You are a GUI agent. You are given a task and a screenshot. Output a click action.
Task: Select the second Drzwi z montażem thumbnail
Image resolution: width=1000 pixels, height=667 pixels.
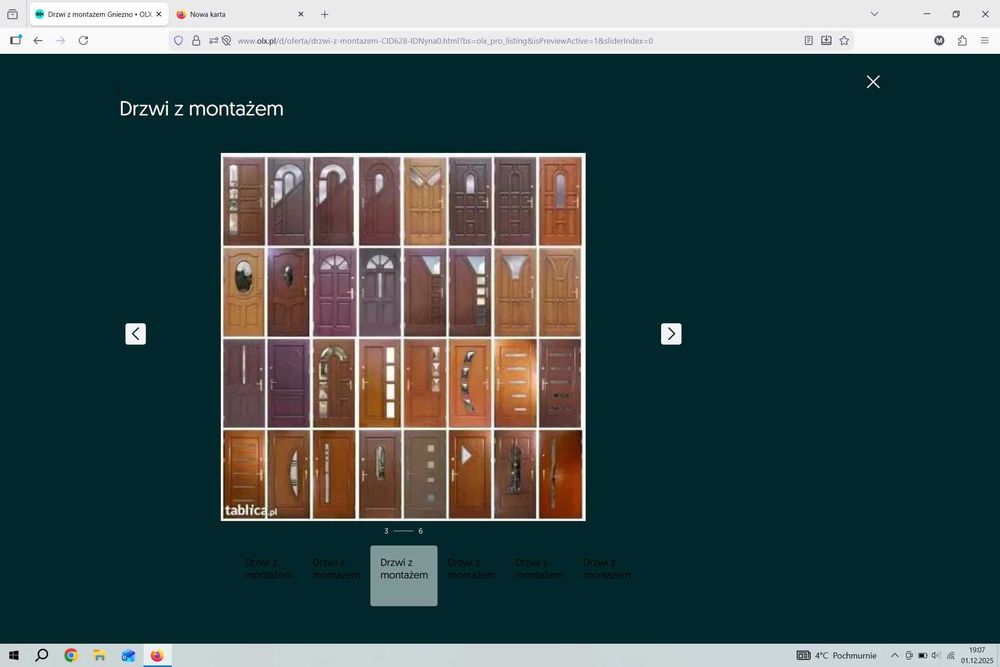click(337, 575)
